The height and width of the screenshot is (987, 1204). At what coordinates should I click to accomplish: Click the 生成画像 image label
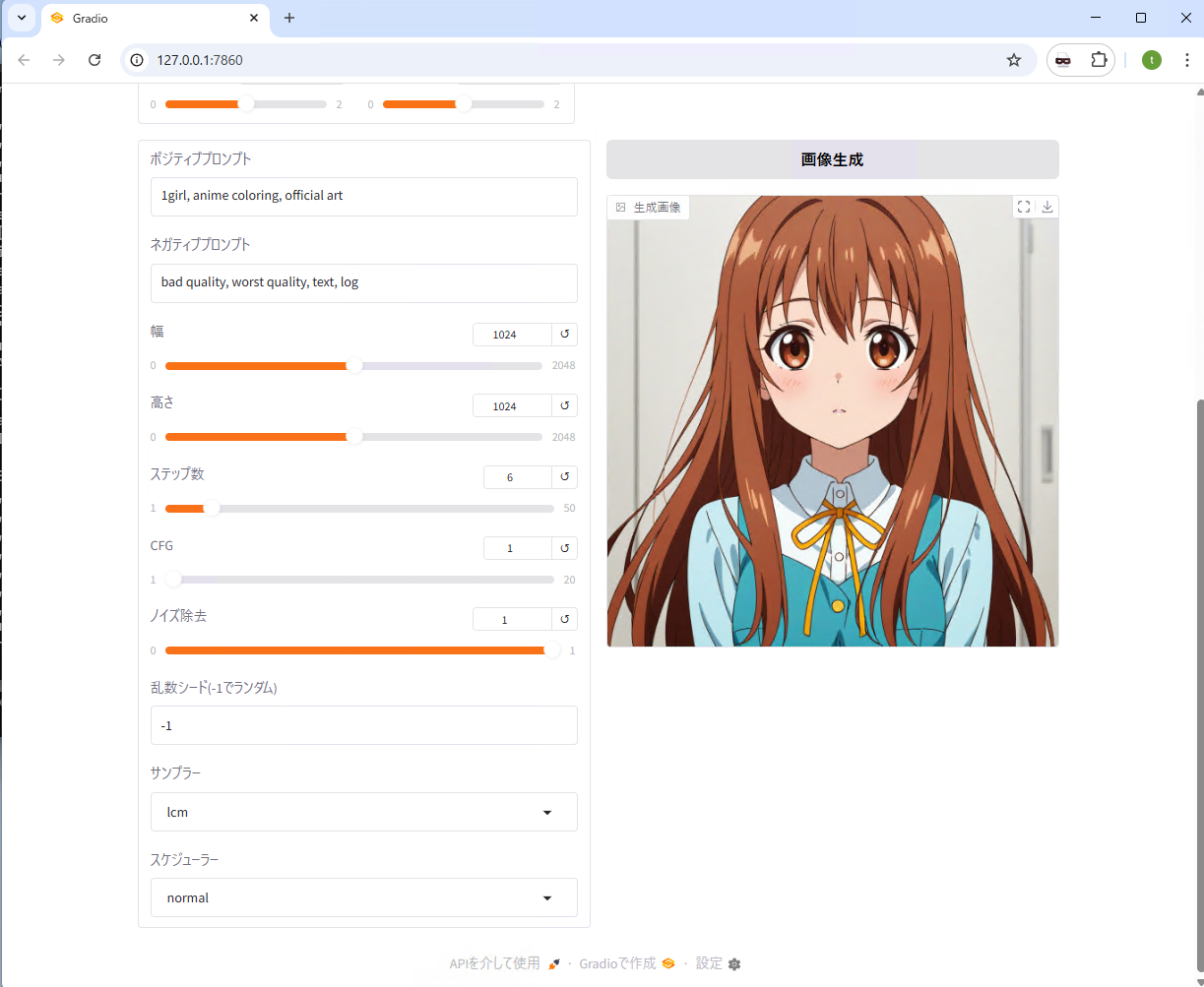point(649,207)
